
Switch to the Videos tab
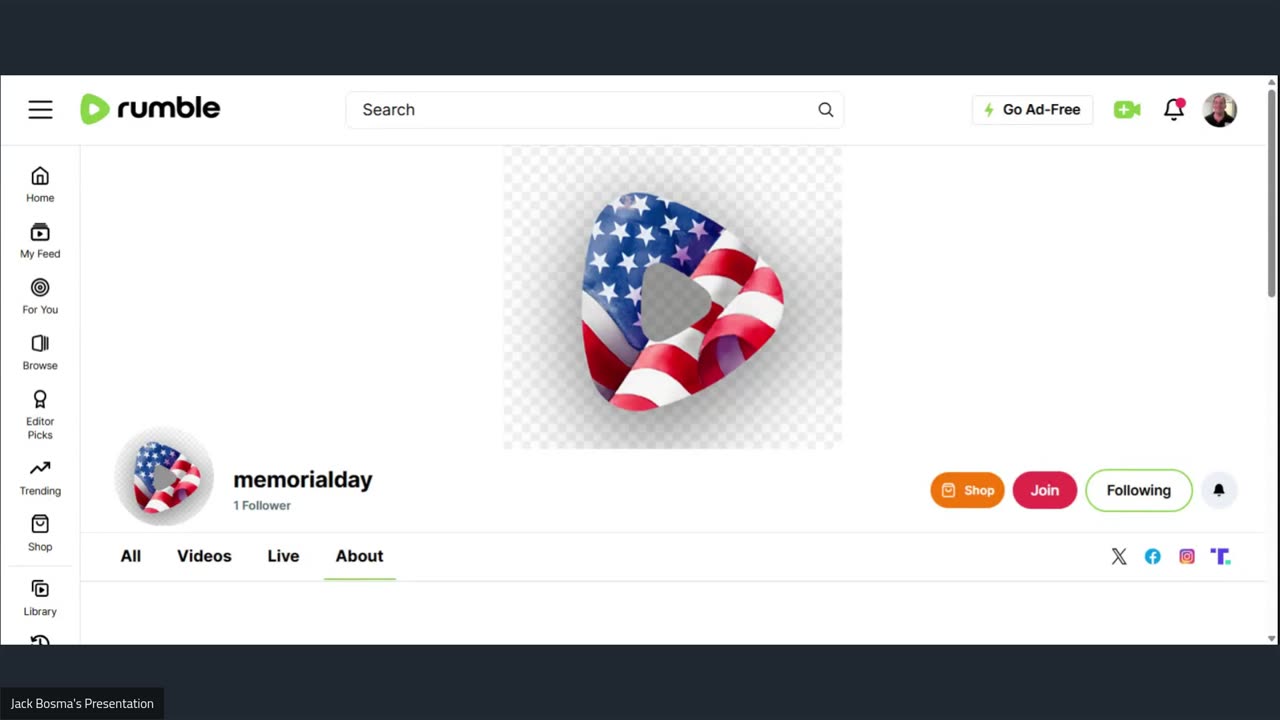point(204,556)
